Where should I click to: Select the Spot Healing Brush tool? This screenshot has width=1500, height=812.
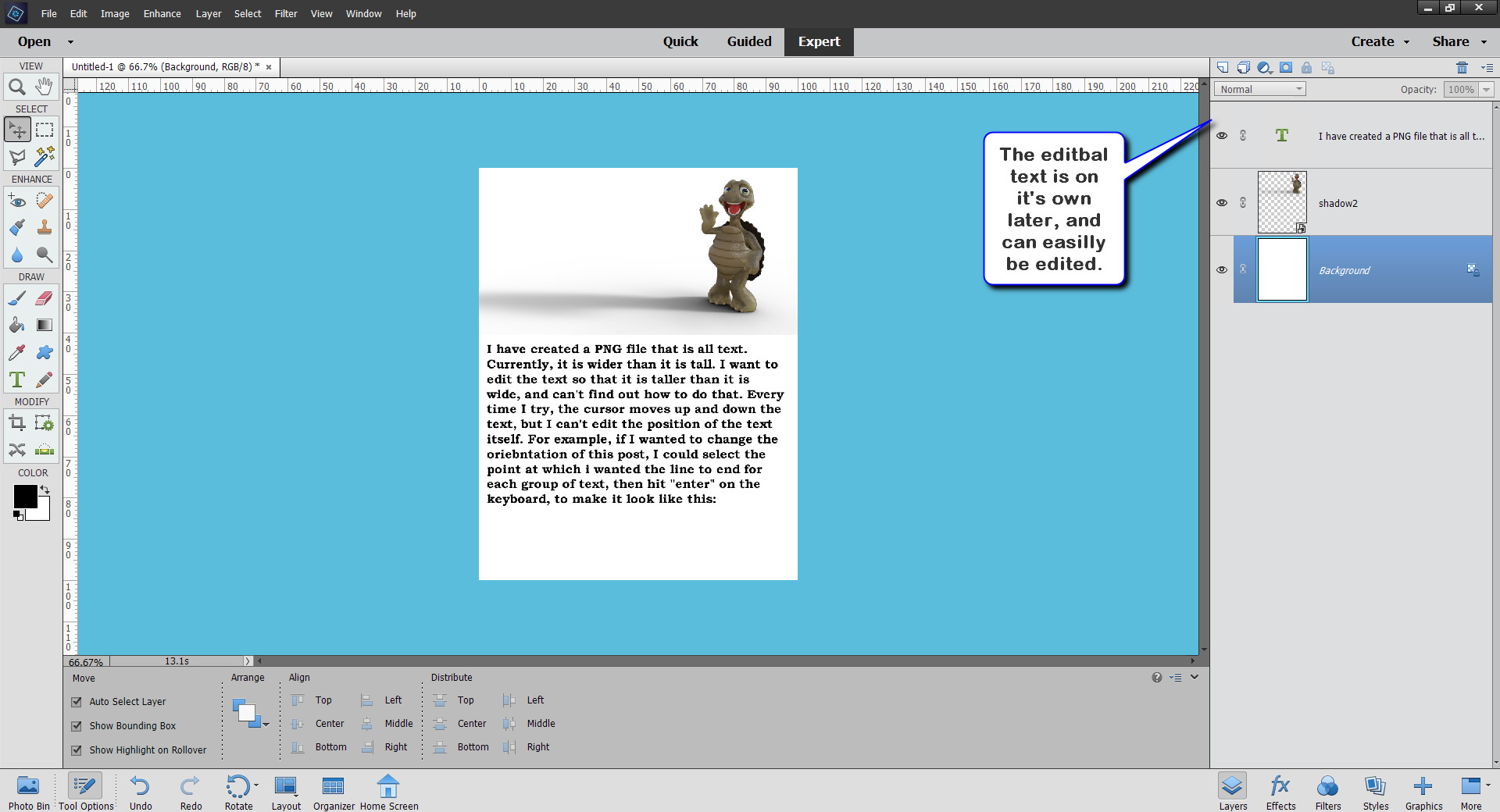click(x=45, y=201)
